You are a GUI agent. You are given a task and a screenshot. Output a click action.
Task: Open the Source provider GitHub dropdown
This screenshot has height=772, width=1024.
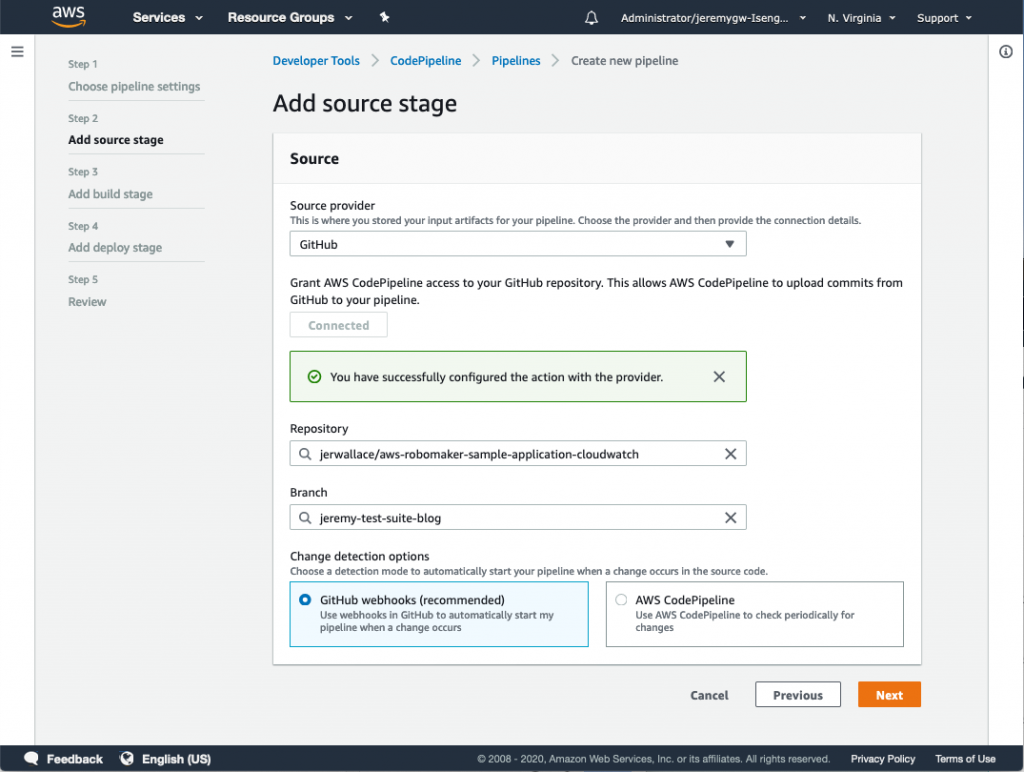pos(518,244)
